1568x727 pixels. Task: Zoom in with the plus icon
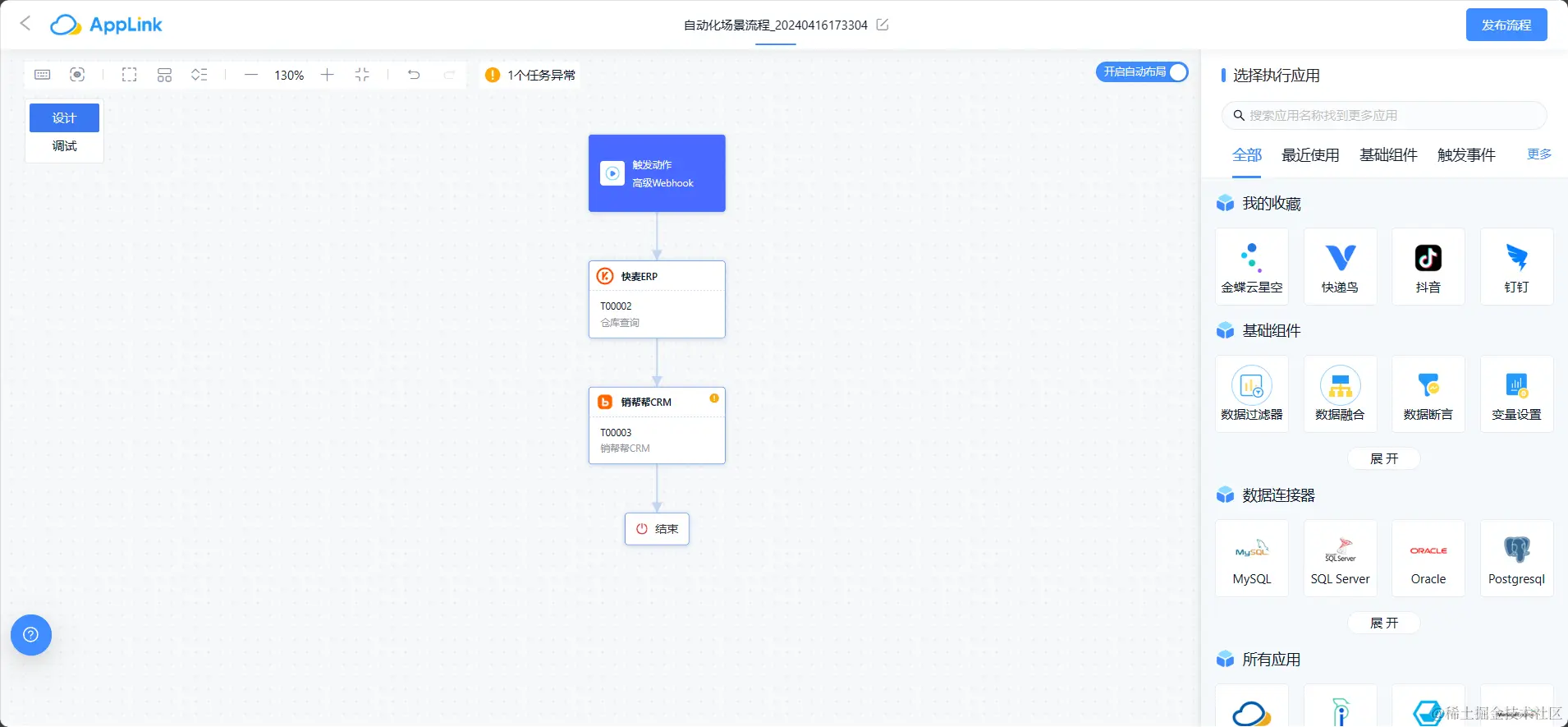[328, 75]
